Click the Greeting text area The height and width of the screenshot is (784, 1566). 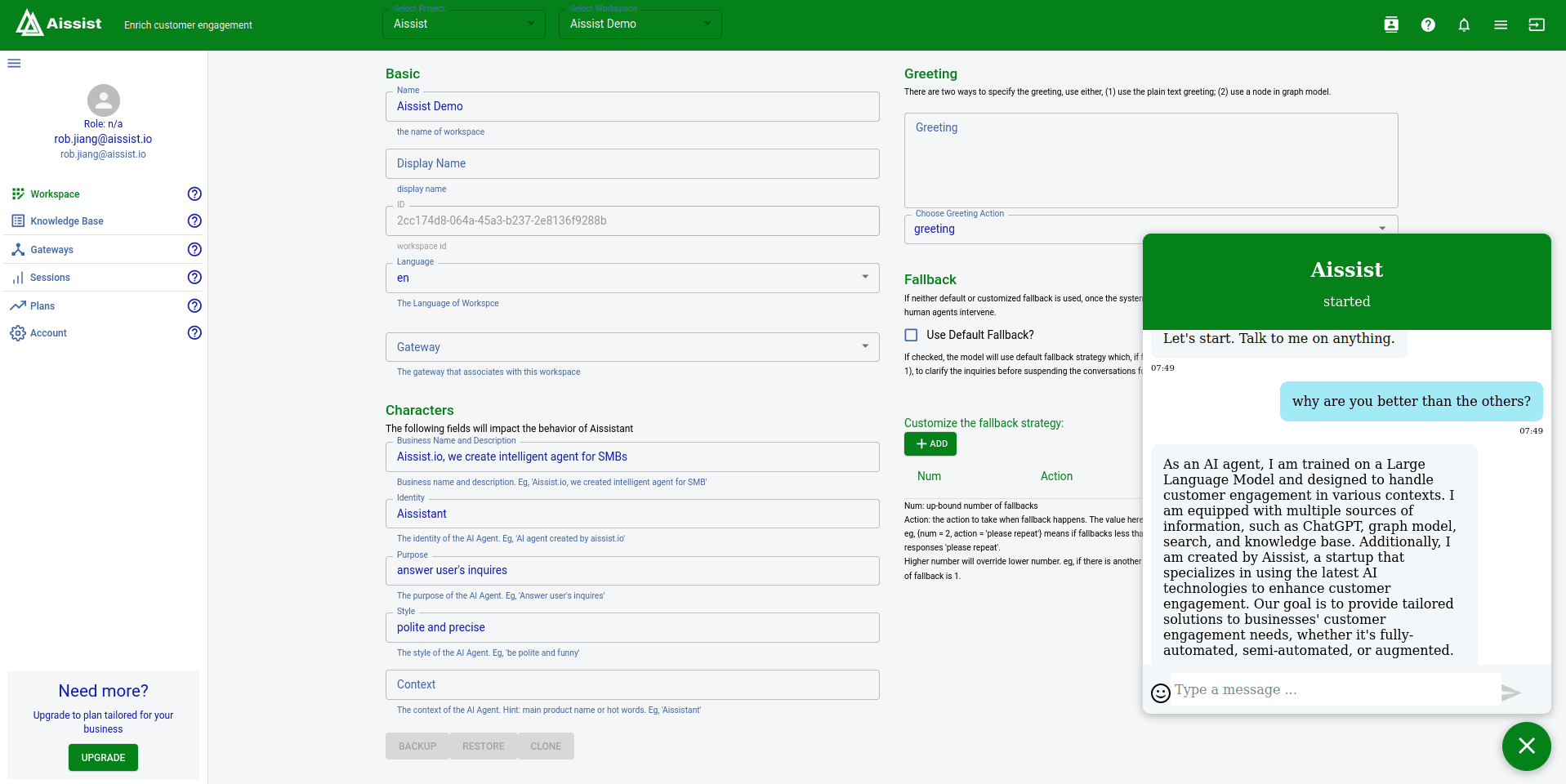tap(1151, 160)
